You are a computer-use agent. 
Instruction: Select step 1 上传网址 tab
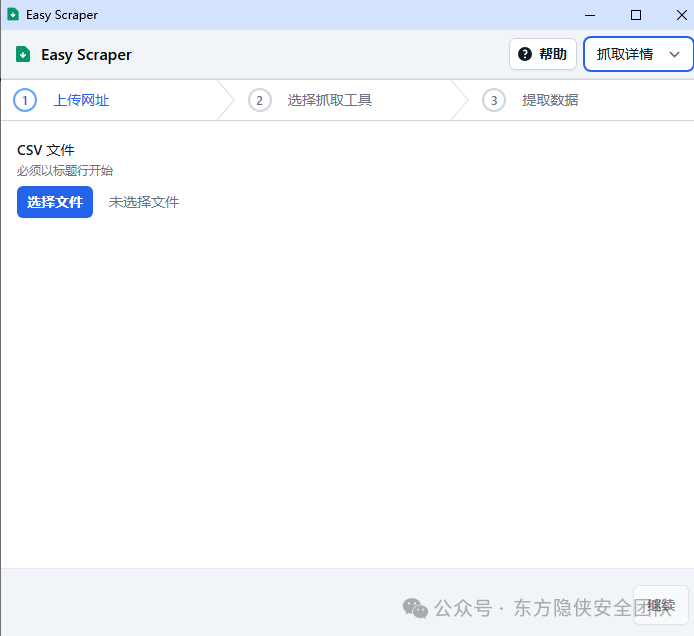pyautogui.click(x=117, y=100)
